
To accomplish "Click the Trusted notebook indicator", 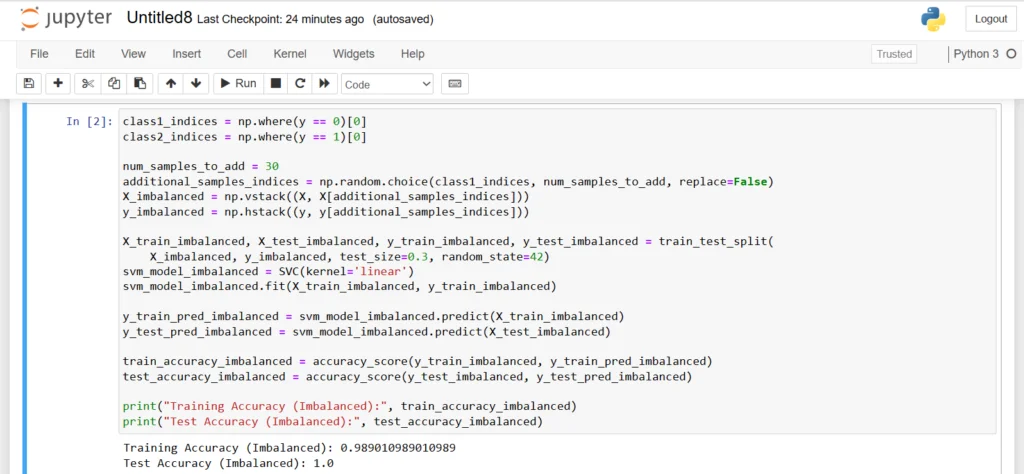I will tap(894, 54).
